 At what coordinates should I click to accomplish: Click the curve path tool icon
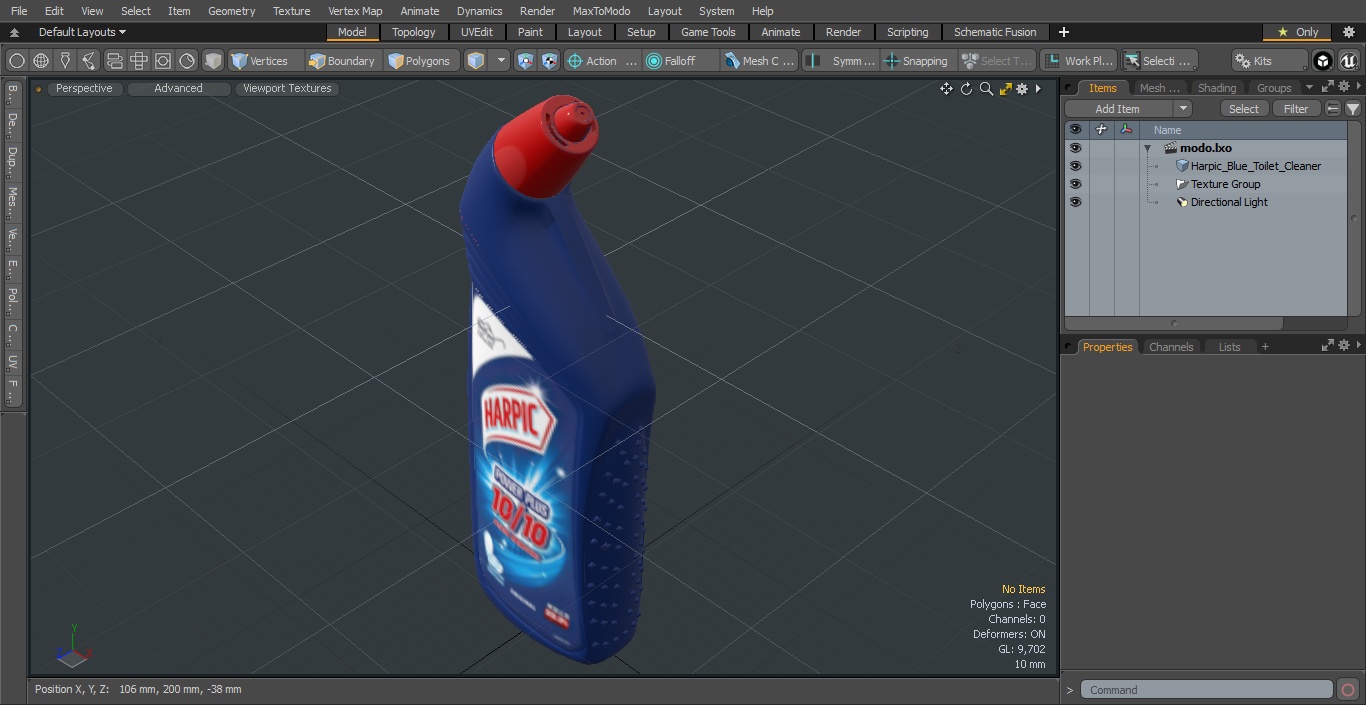[89, 61]
